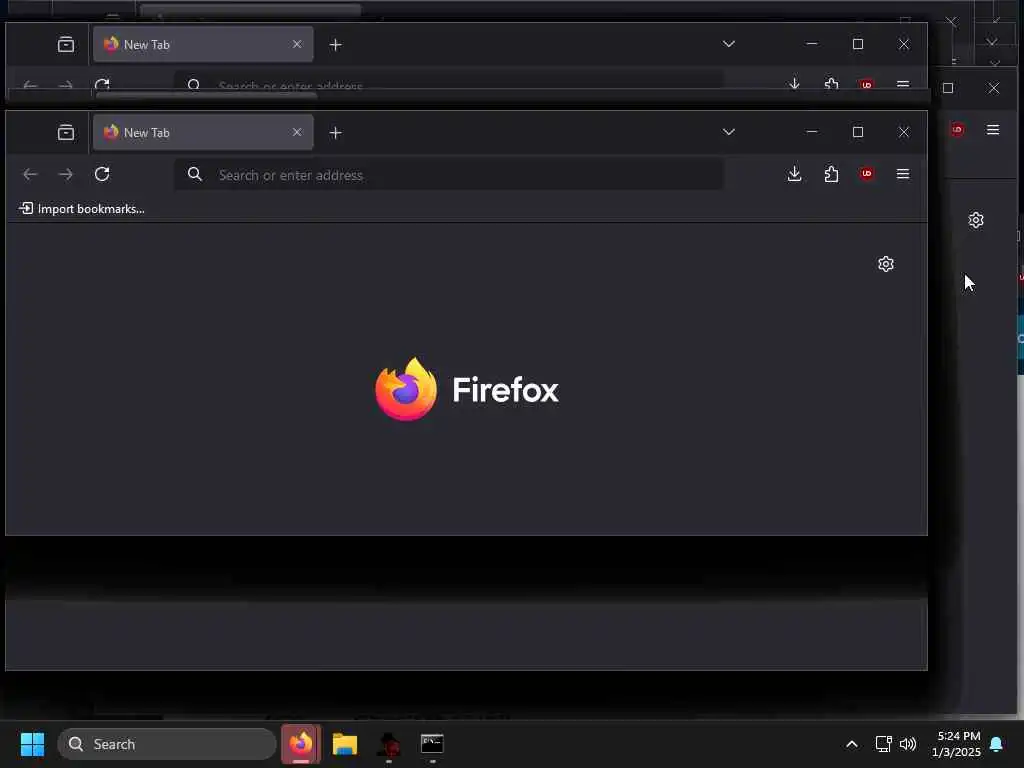This screenshot has height=768, width=1024.
Task: Close New Tab tab in second window behind
Action: (x=297, y=44)
